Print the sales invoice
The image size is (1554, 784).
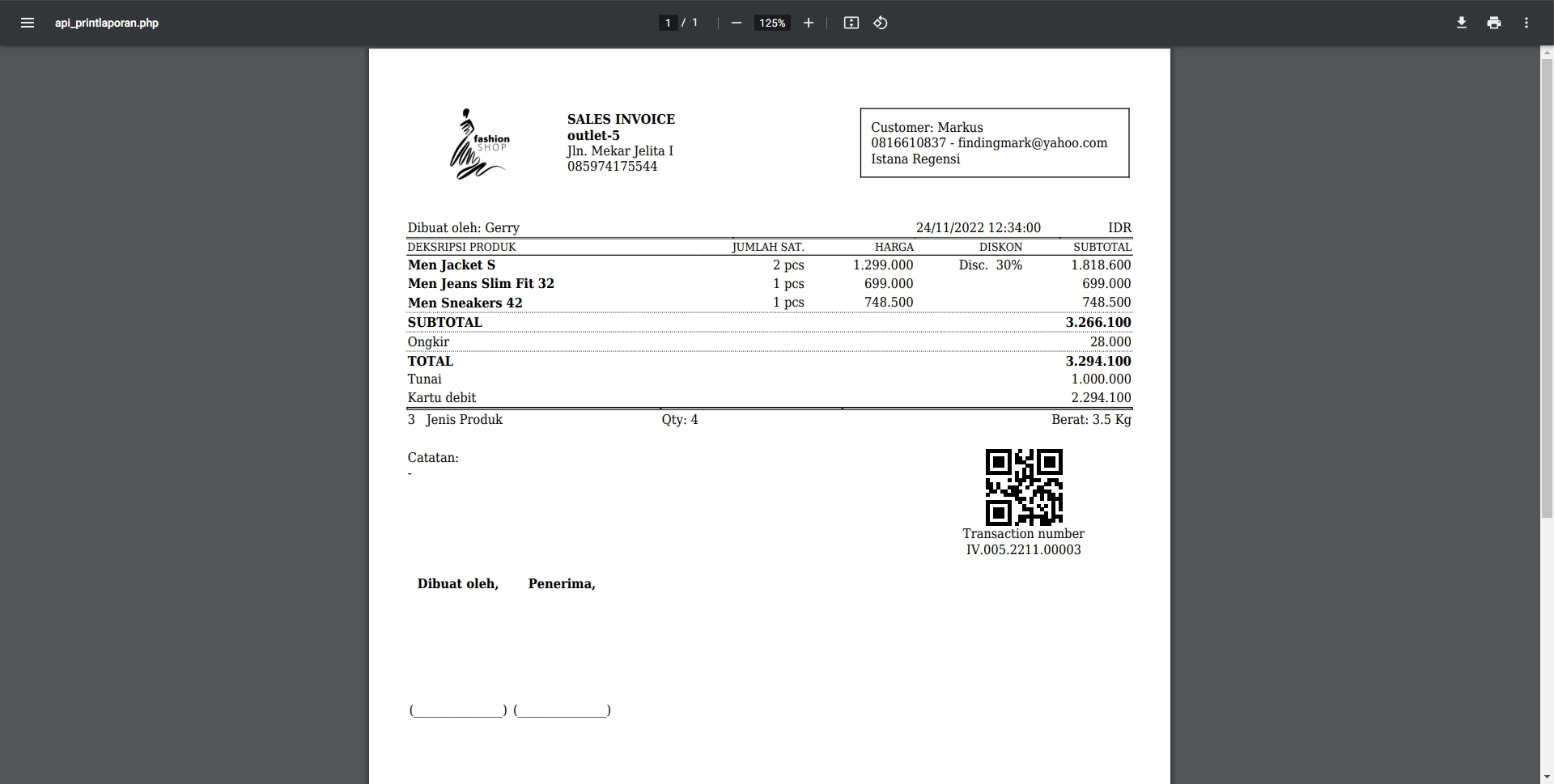pos(1493,23)
